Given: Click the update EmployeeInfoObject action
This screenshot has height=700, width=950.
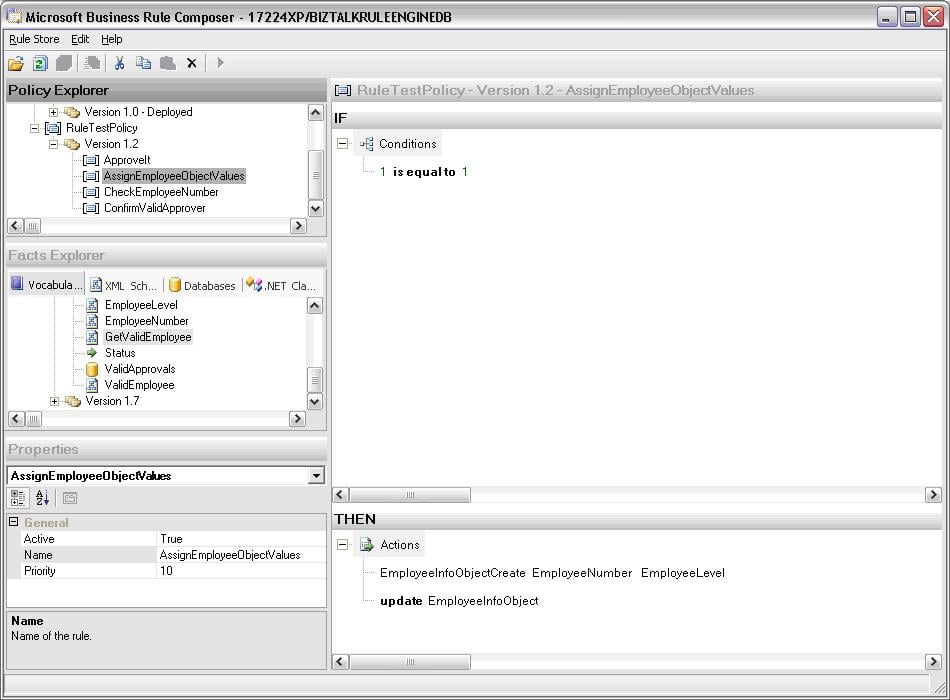Looking at the screenshot, I should click(459, 601).
